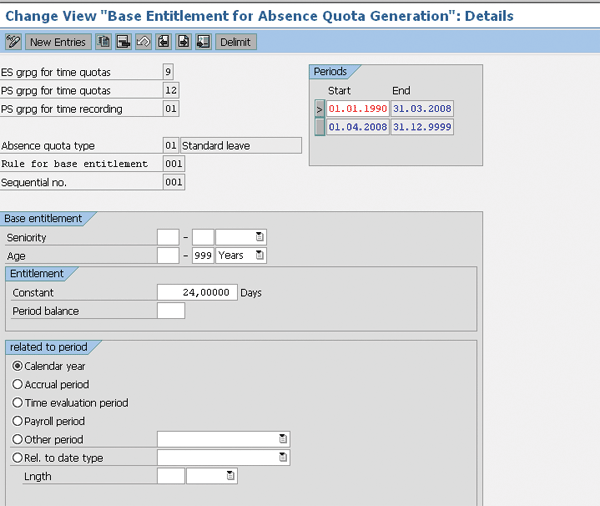Select the 01.04.2008 start date period

[358, 127]
